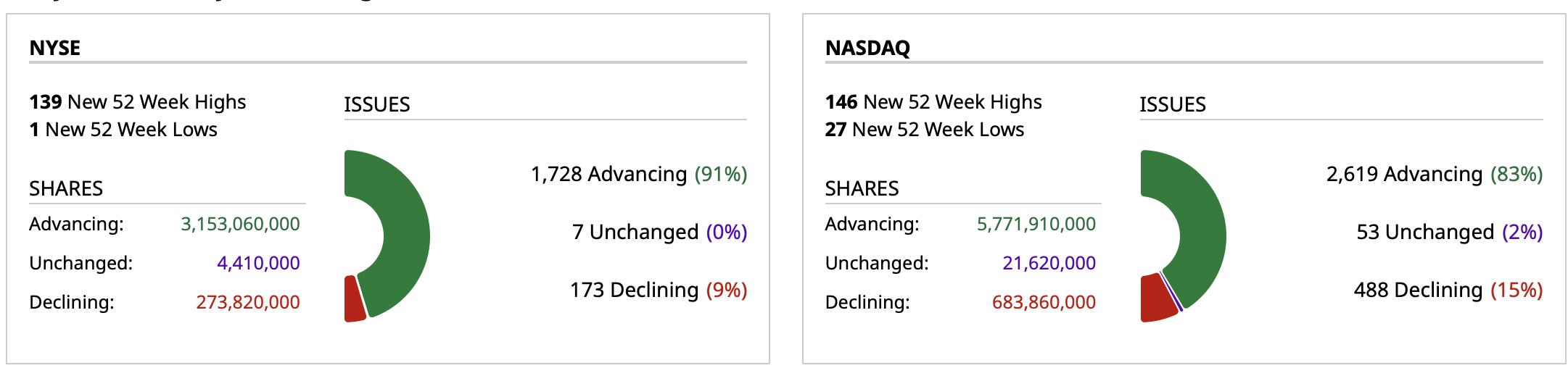This screenshot has width=1568, height=368.
Task: Click the red declining segment of NYSE donut
Action: point(353,299)
